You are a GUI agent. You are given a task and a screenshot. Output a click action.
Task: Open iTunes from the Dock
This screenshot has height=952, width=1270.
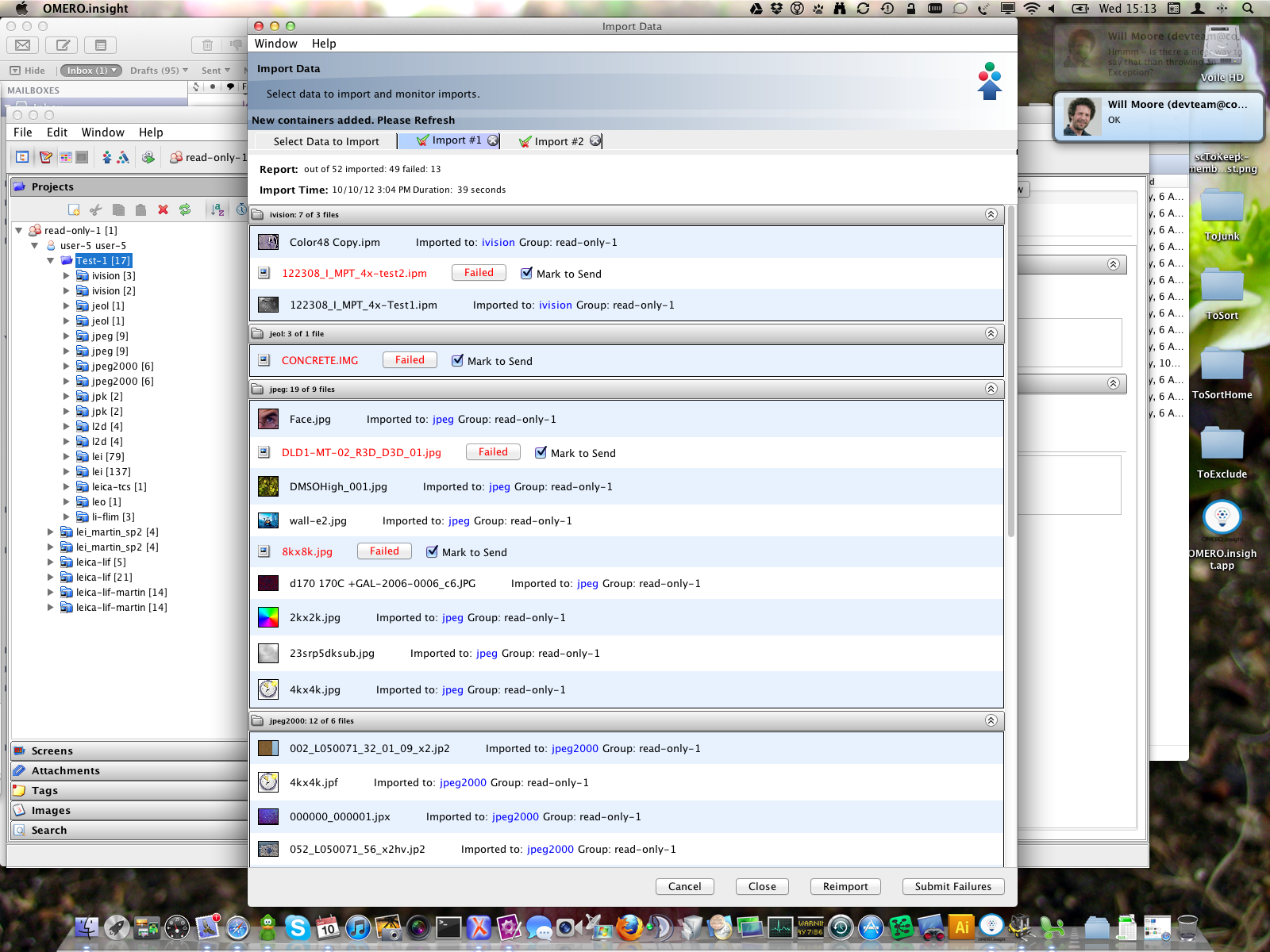tap(358, 927)
